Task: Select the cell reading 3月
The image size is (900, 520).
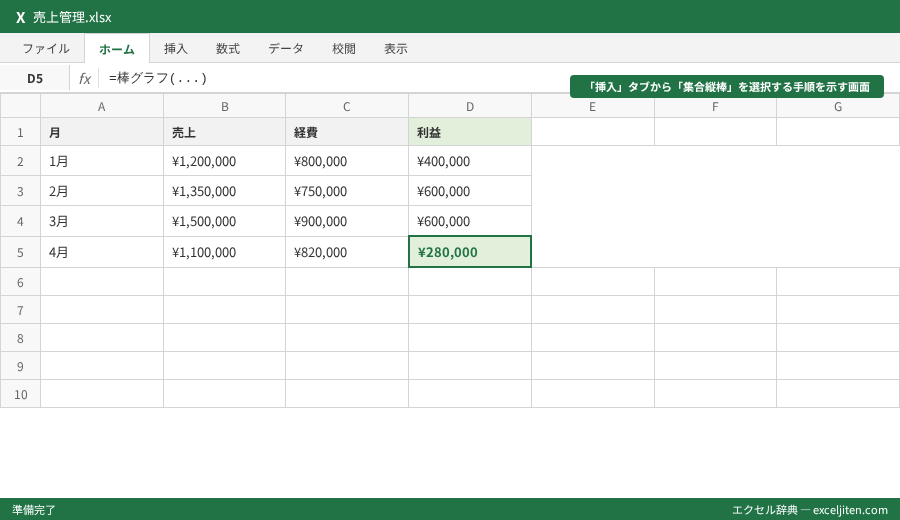Action: [102, 221]
